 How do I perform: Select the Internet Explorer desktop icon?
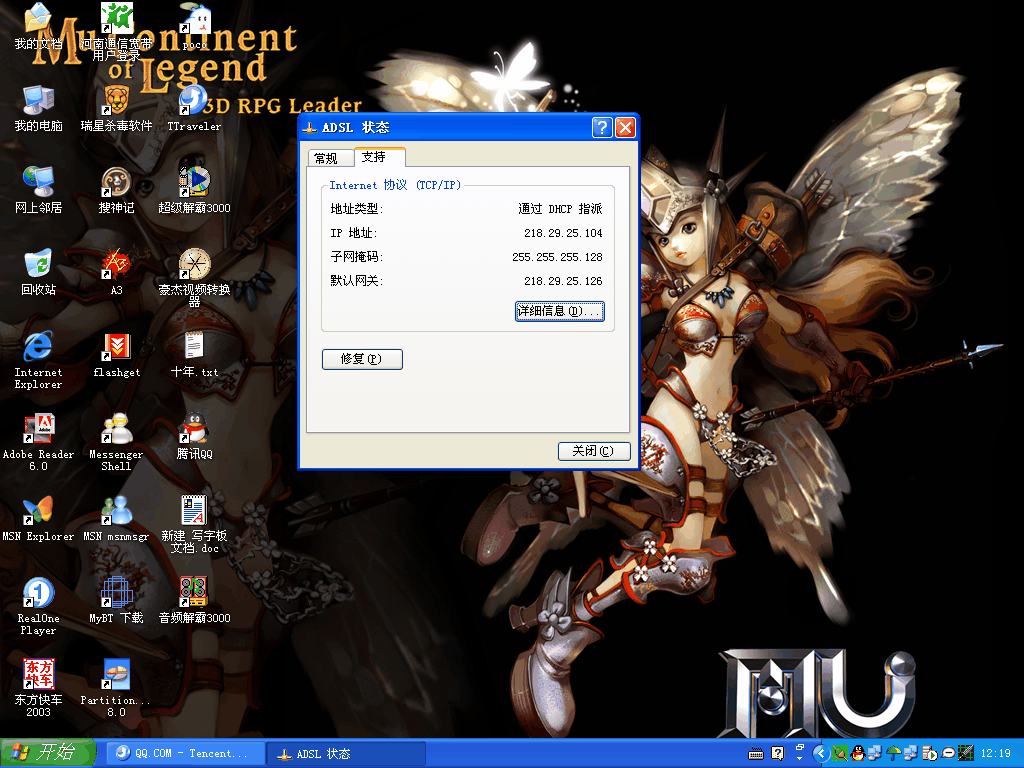pos(38,360)
